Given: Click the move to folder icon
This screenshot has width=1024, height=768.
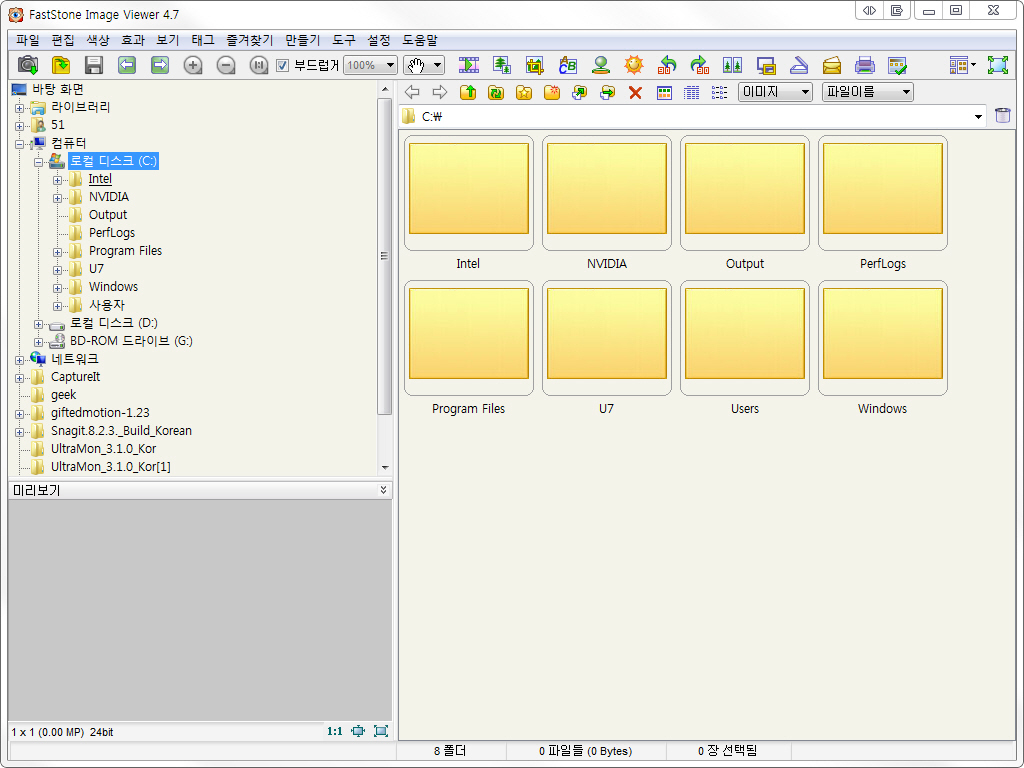Looking at the screenshot, I should point(607,92).
